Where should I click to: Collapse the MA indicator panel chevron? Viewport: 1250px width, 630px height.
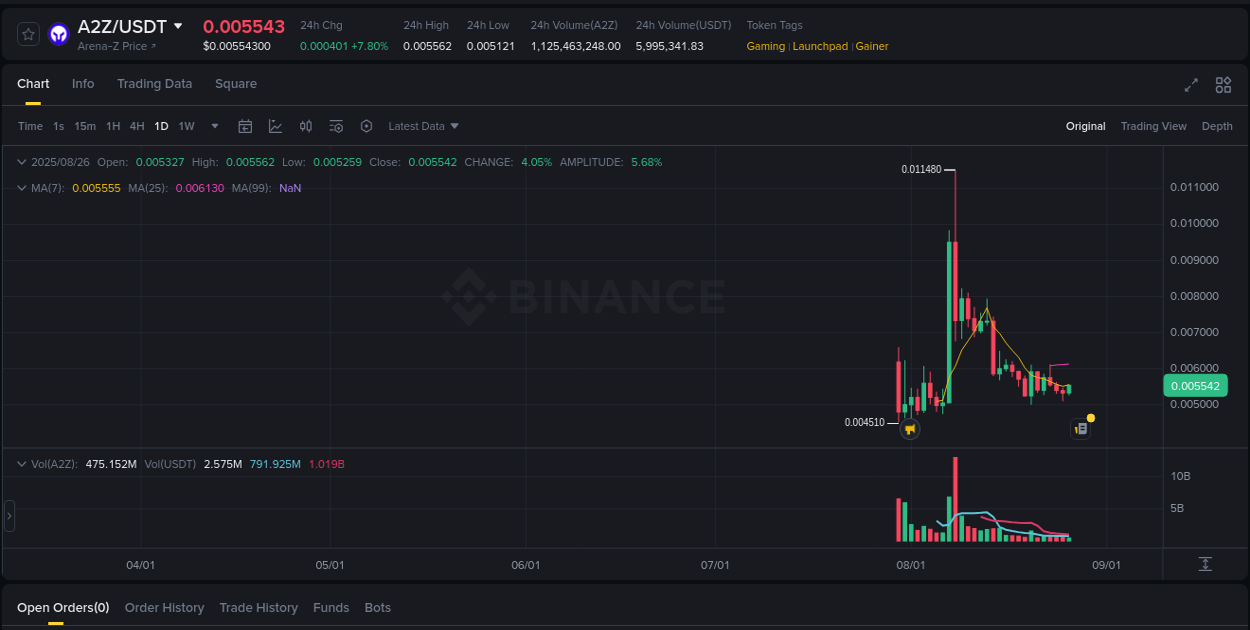pyautogui.click(x=22, y=188)
